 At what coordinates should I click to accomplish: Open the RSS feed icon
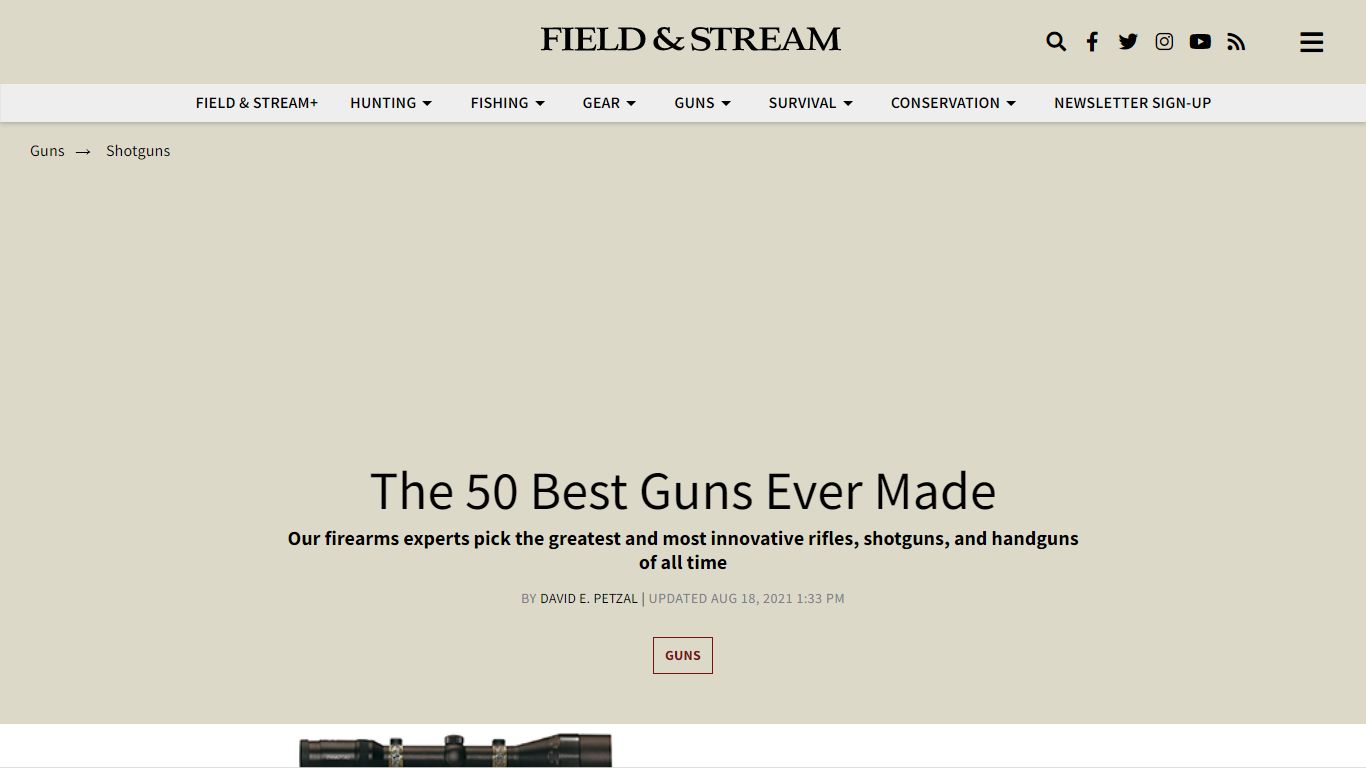(x=1236, y=41)
